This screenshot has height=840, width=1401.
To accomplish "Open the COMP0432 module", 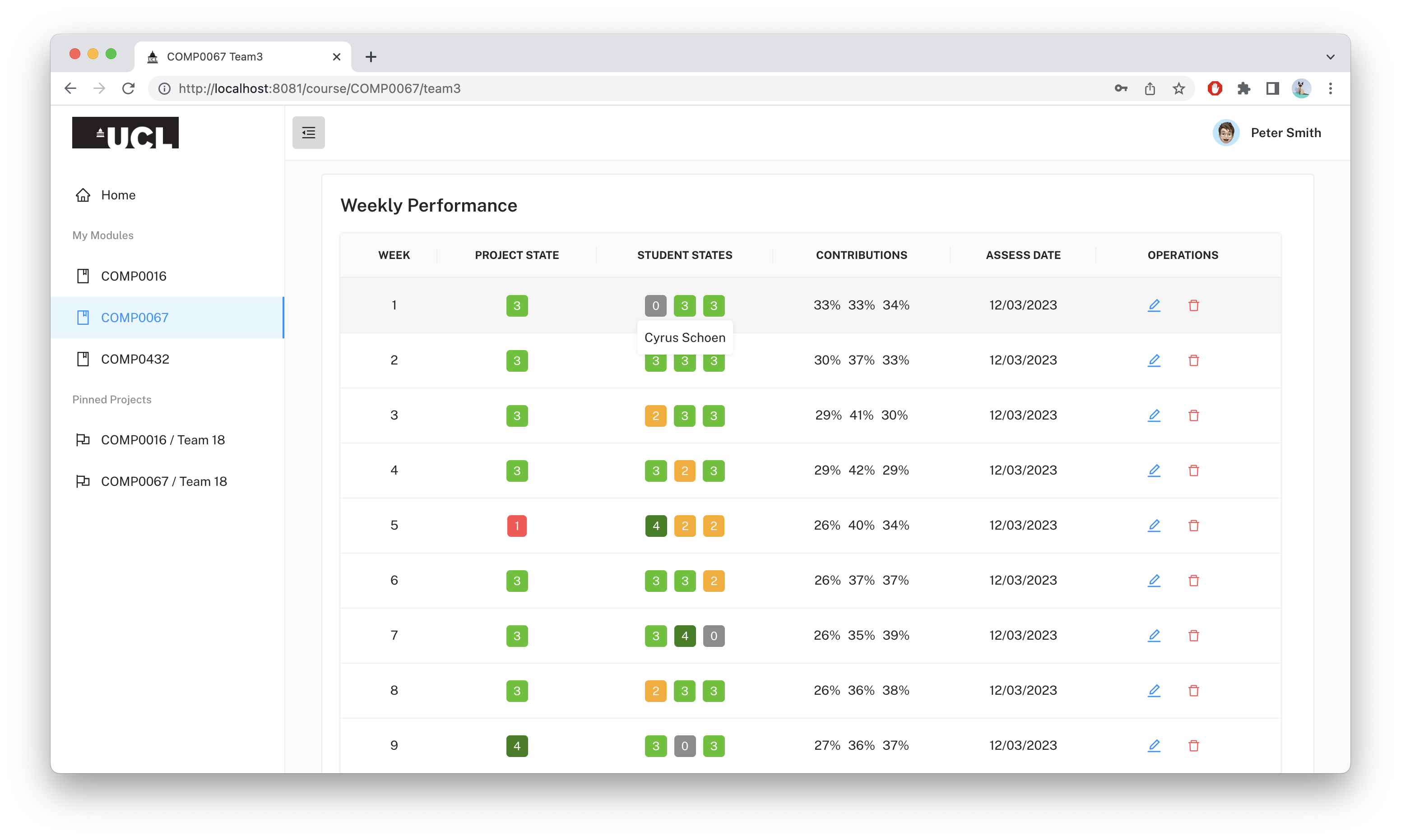I will pyautogui.click(x=167, y=359).
